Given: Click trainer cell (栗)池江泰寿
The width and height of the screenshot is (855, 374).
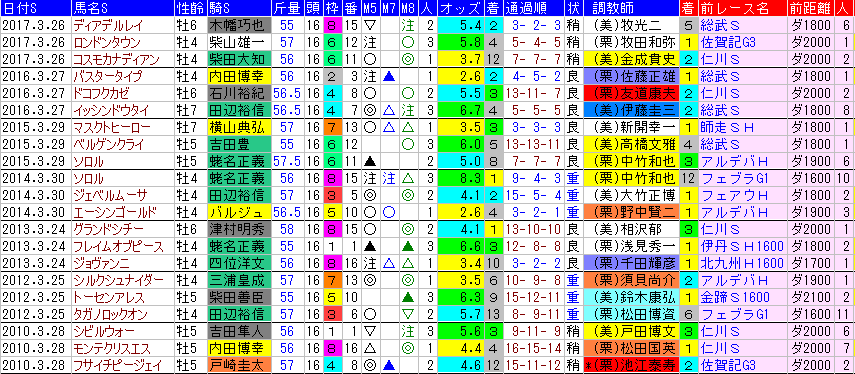Looking at the screenshot, I should (631, 365).
